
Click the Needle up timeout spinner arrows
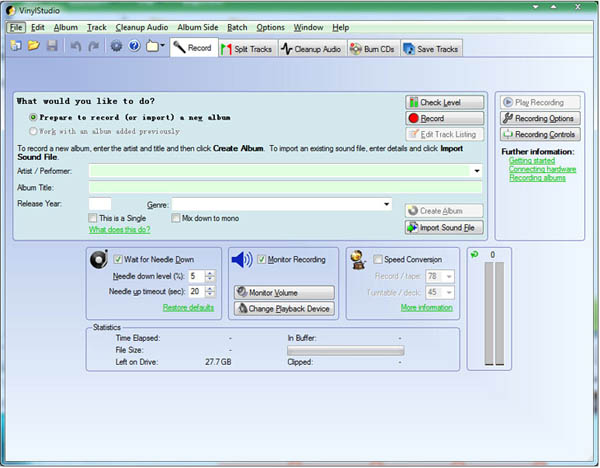210,292
